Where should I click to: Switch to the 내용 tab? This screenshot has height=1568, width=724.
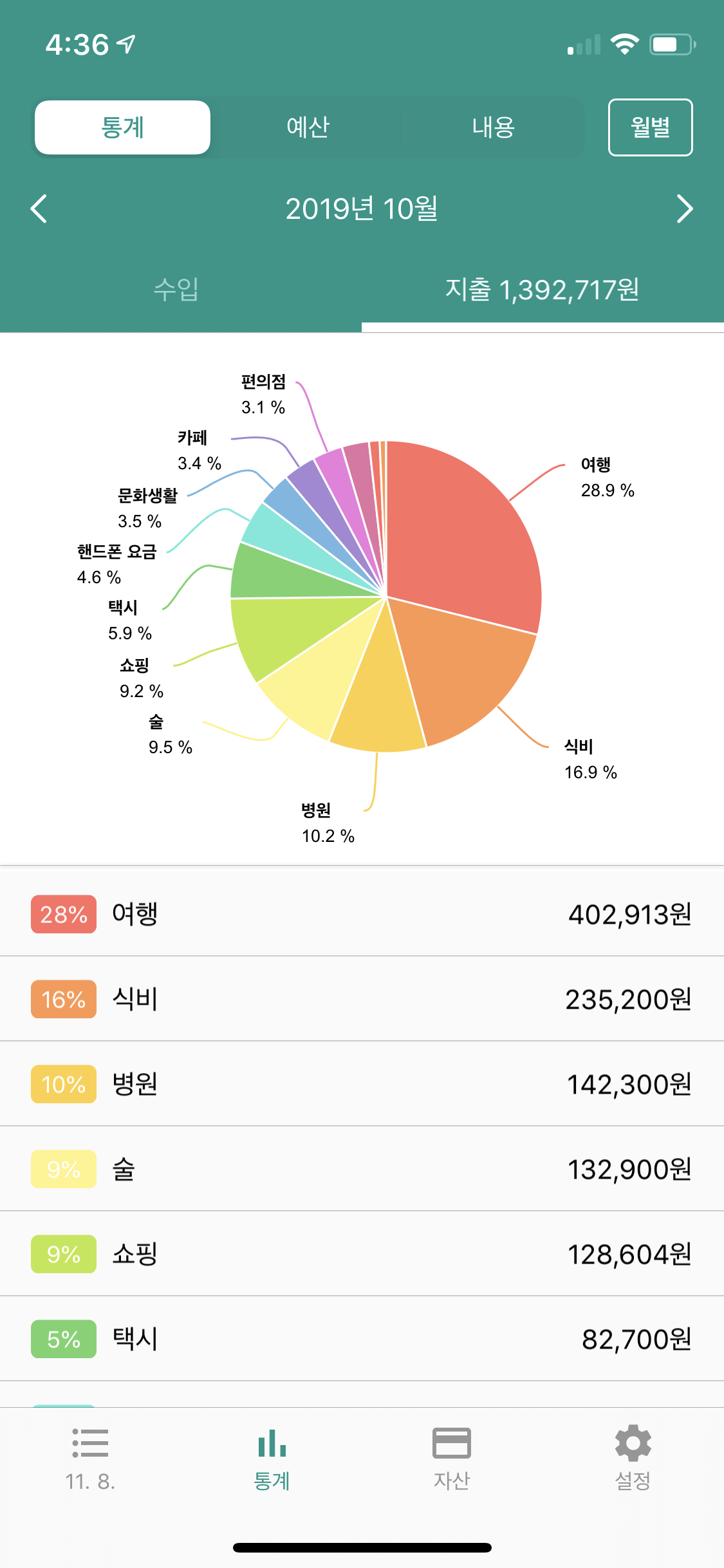493,127
